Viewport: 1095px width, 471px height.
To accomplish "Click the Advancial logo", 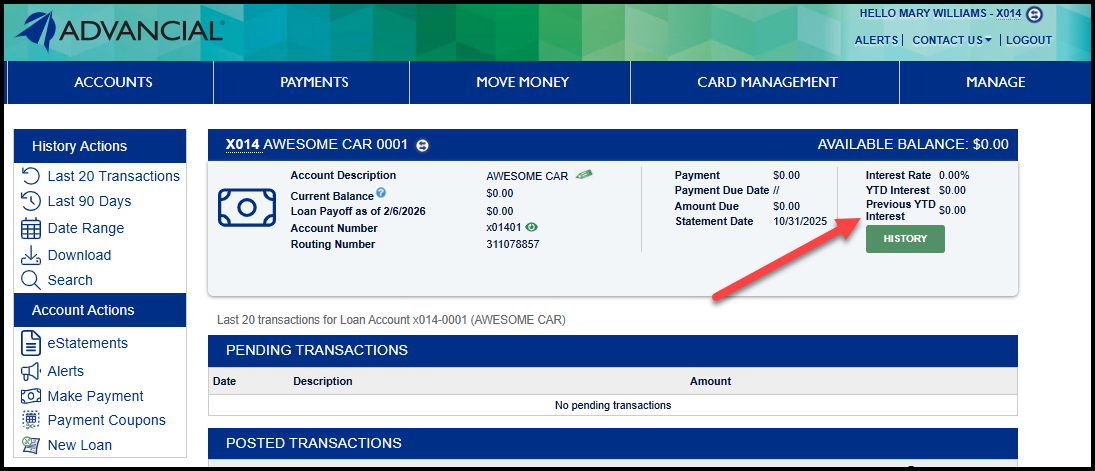I will pyautogui.click(x=119, y=31).
